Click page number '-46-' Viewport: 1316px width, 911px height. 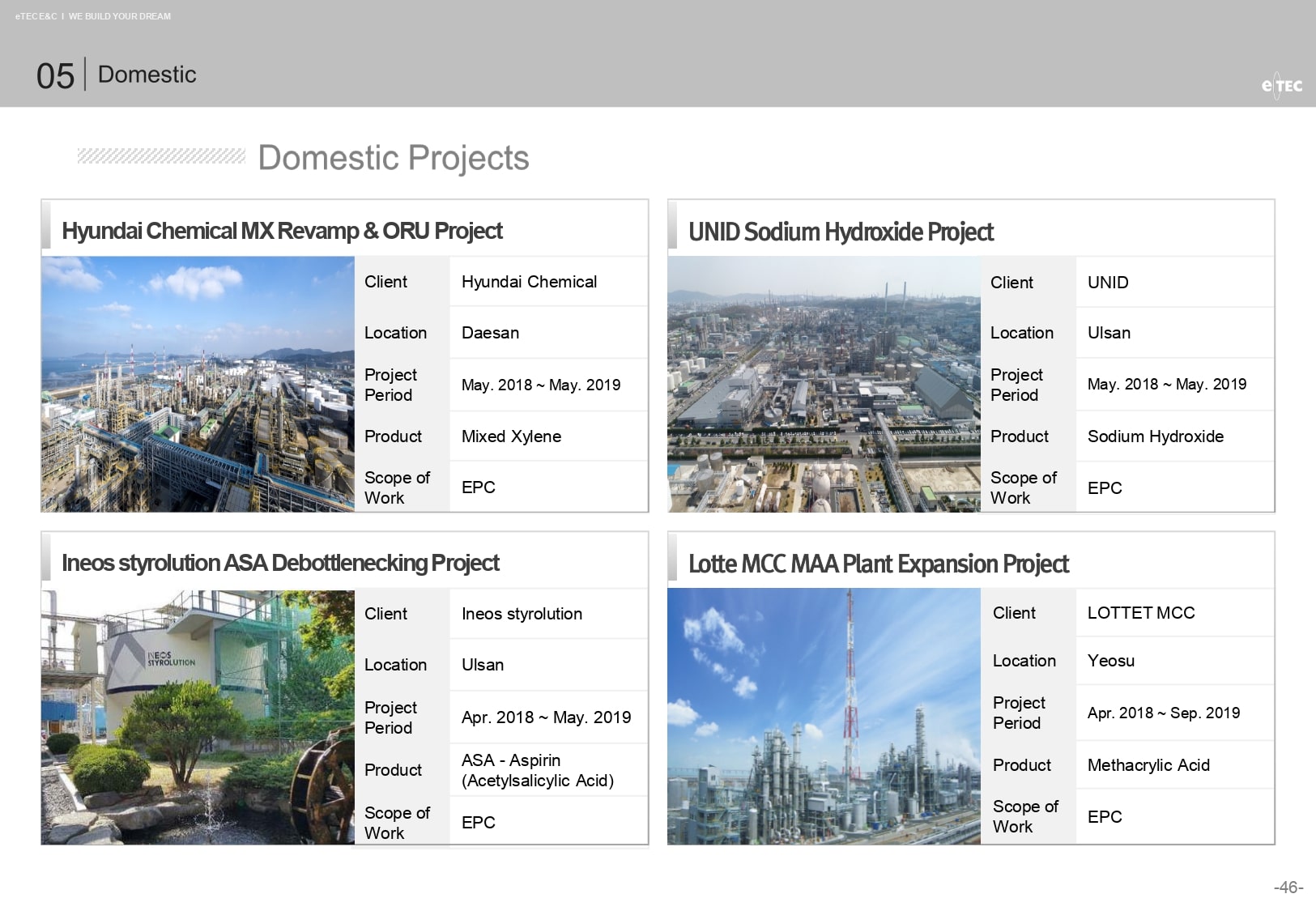[1288, 888]
